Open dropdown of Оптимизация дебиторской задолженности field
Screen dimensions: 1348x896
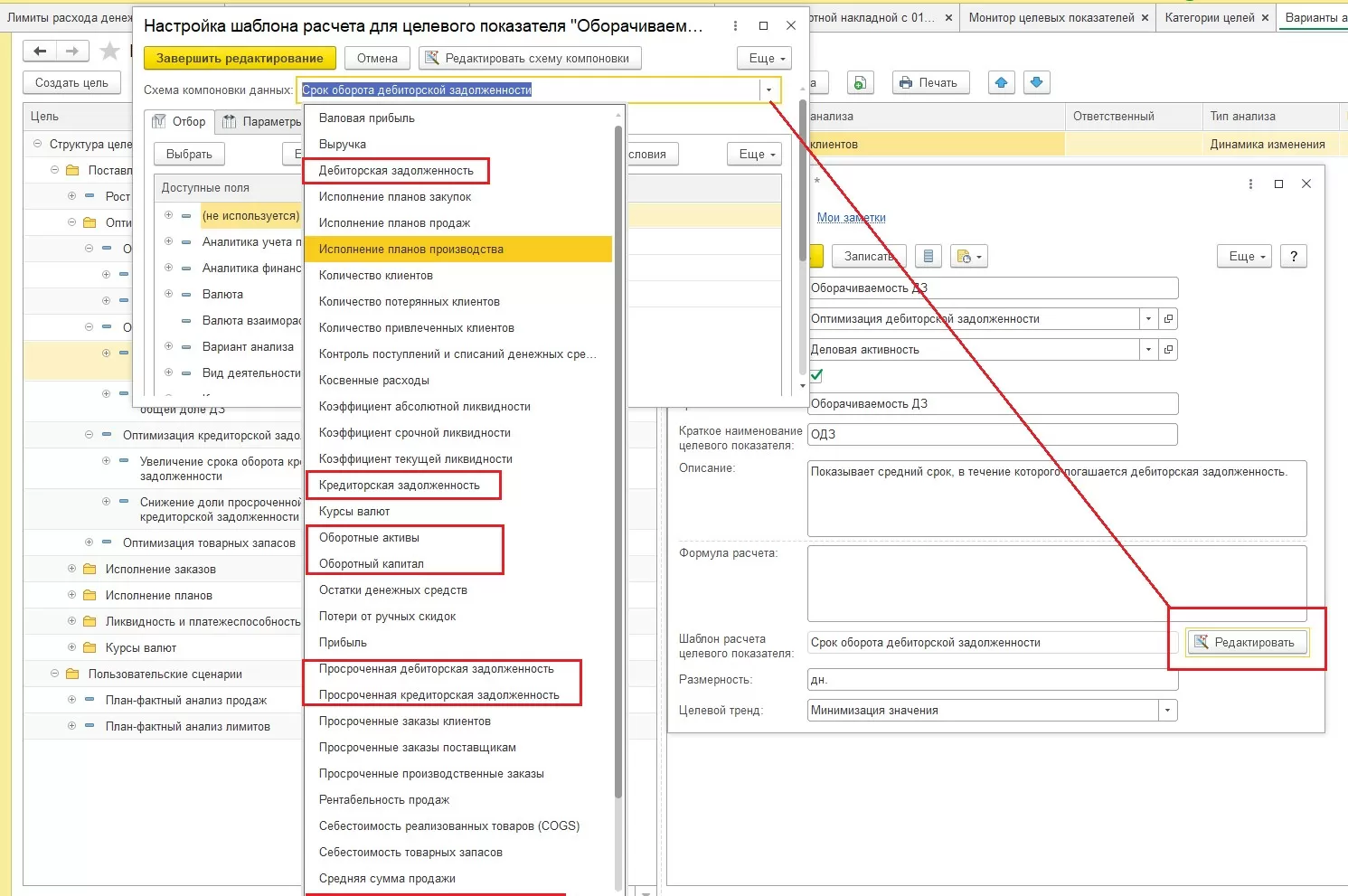click(x=1148, y=319)
